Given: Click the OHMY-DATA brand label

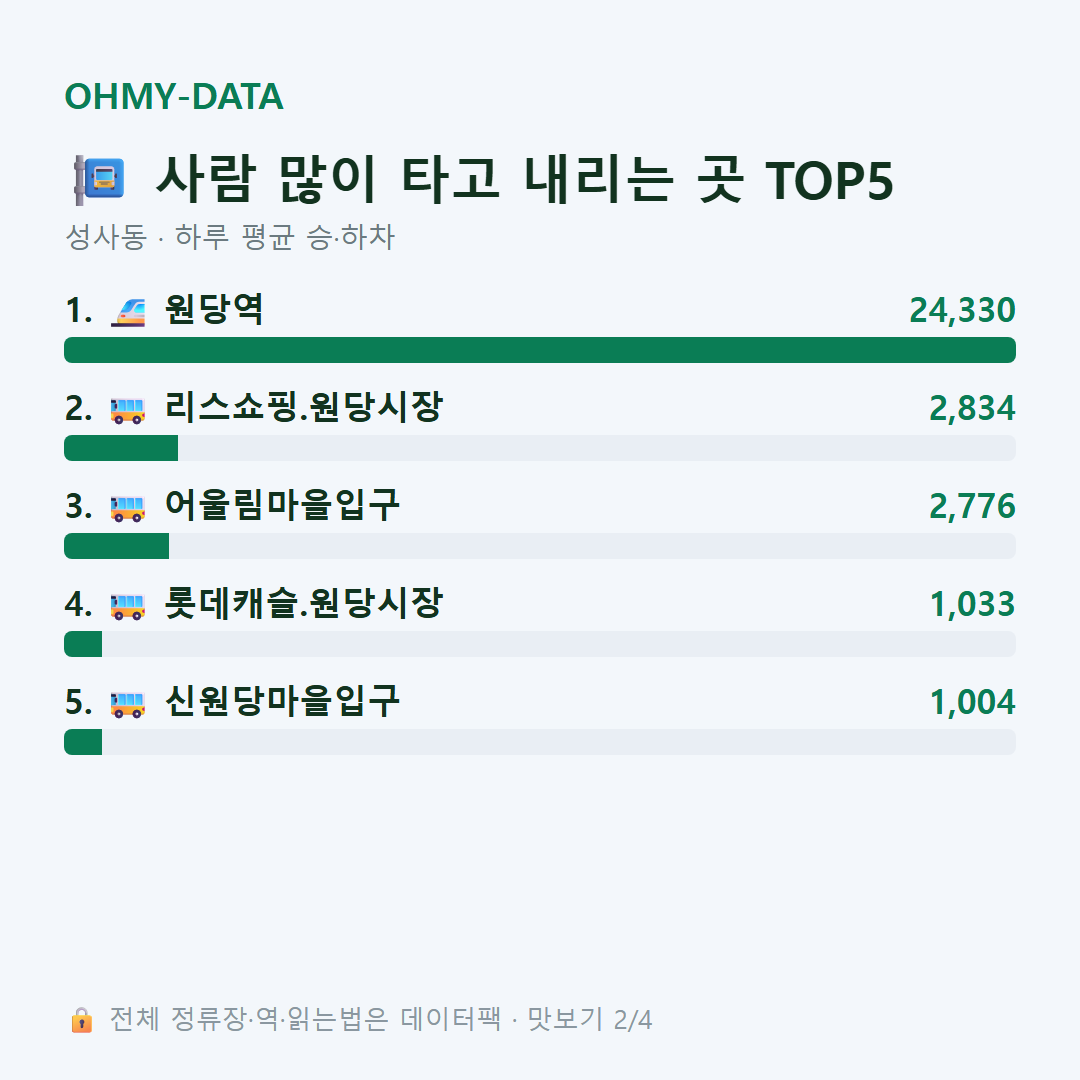Looking at the screenshot, I should pyautogui.click(x=174, y=96).
